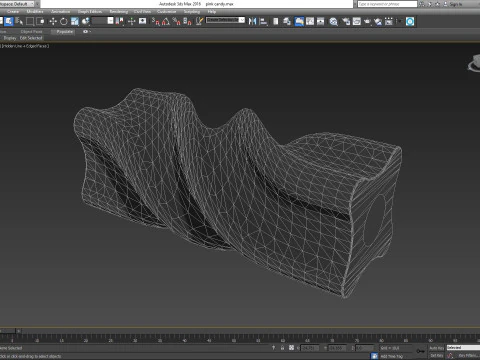This screenshot has height=360, width=480.
Task: Click the X coordinate field
Action: [310, 348]
